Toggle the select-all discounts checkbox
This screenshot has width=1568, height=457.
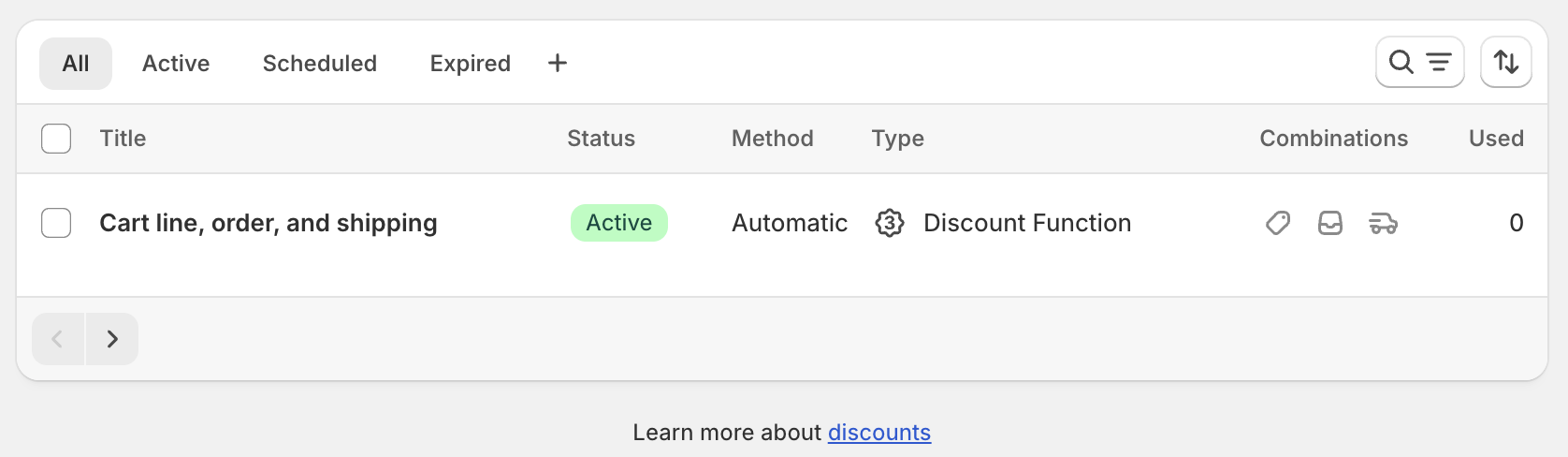coord(56,139)
